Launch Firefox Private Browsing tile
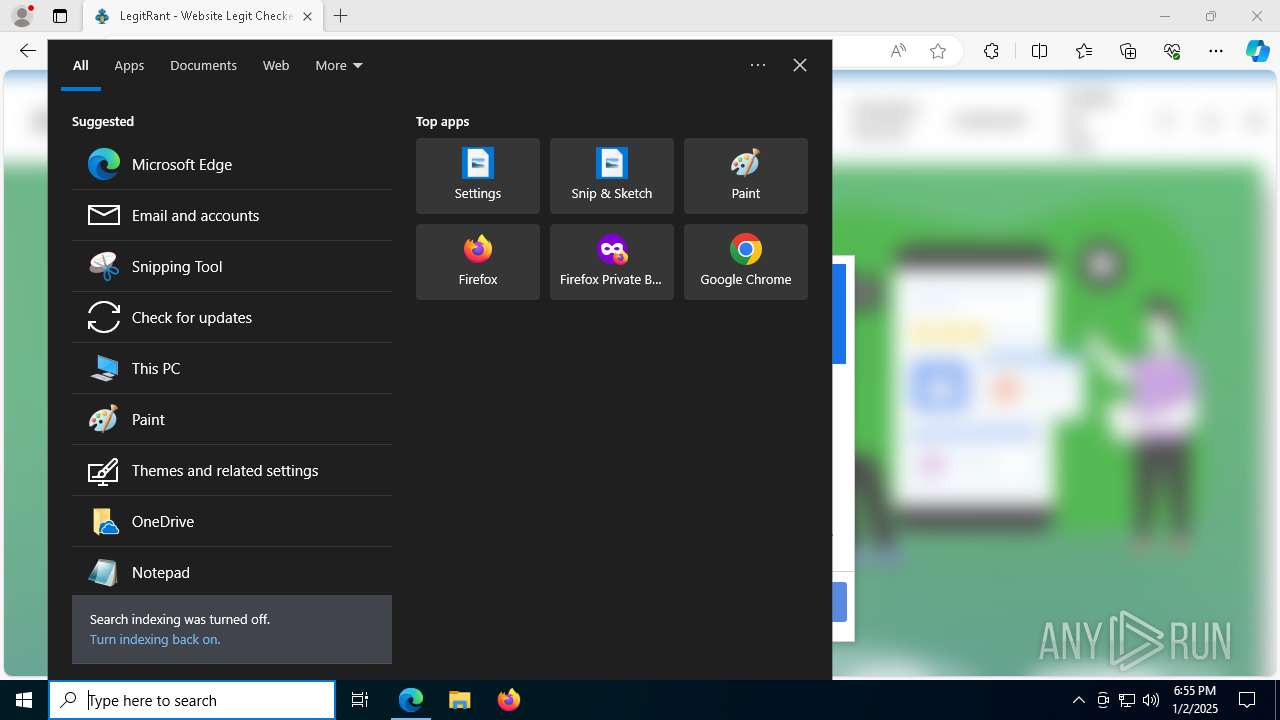 point(612,262)
